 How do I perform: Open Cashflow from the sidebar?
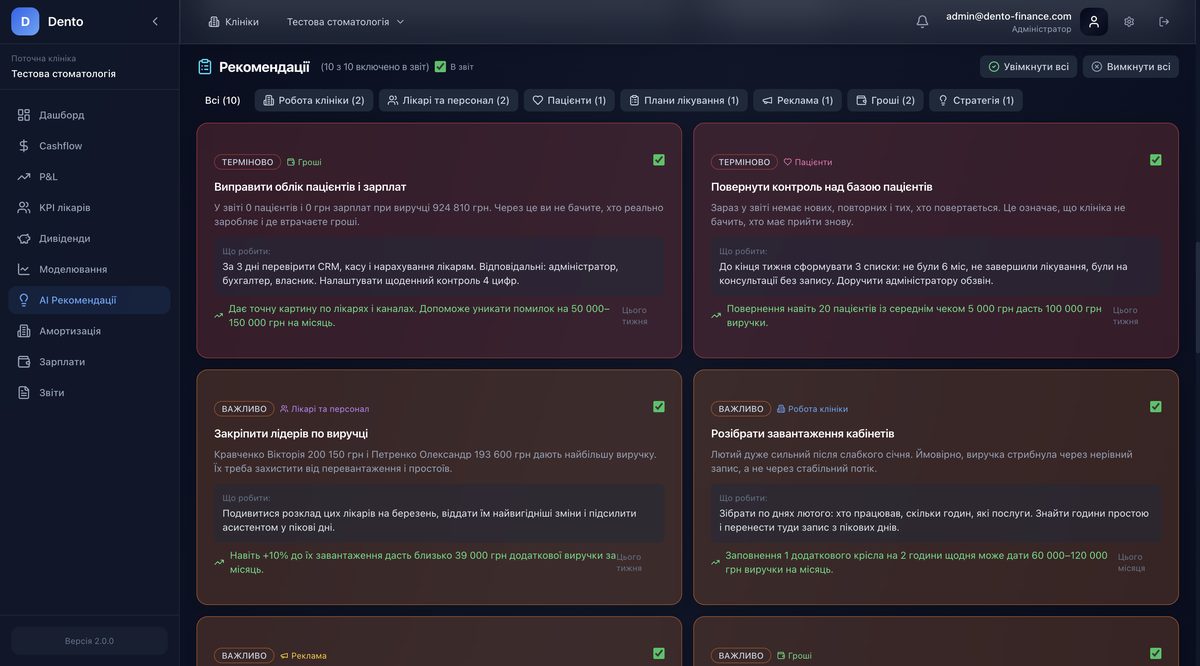[x=60, y=146]
